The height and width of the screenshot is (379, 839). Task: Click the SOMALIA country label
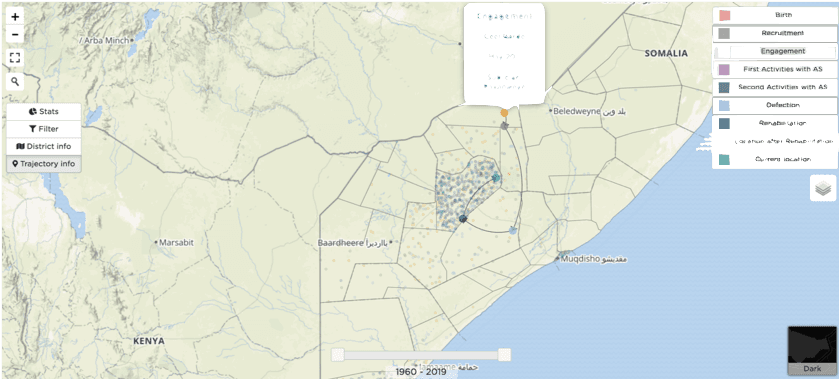pos(666,54)
